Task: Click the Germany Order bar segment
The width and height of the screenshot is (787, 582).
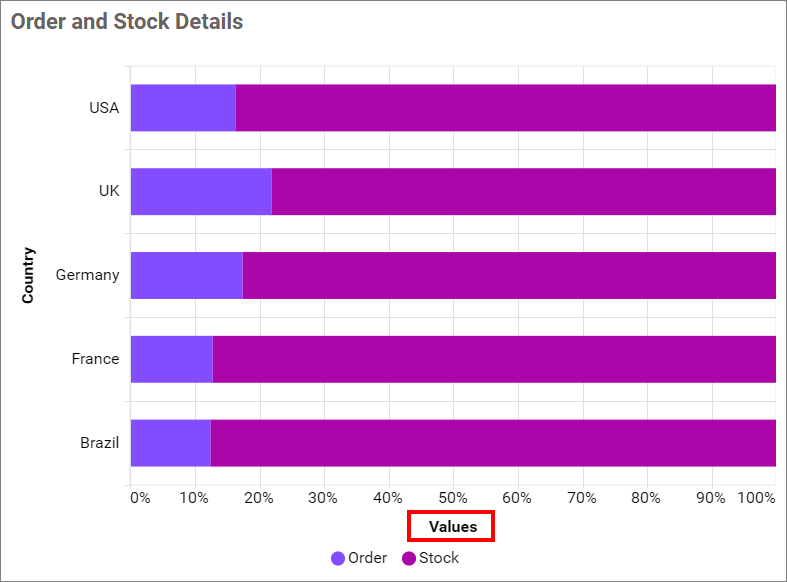Action: pos(186,275)
